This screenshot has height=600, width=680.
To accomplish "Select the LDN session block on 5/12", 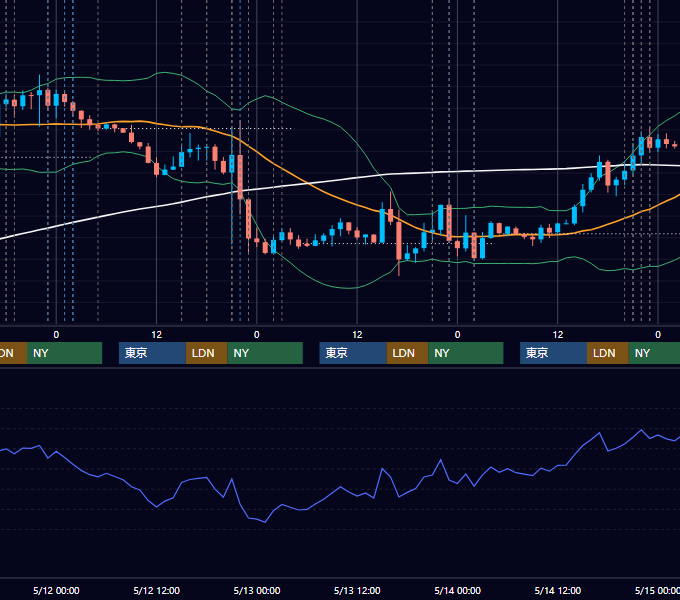I will 206,353.
